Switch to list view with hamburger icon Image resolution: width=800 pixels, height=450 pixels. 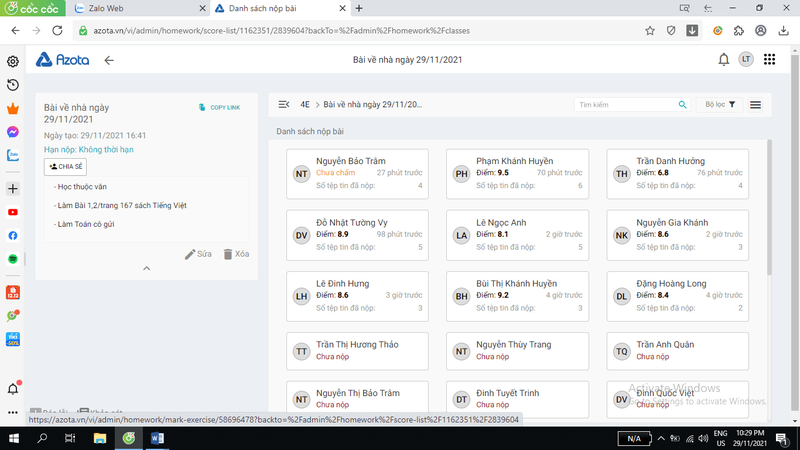[756, 105]
